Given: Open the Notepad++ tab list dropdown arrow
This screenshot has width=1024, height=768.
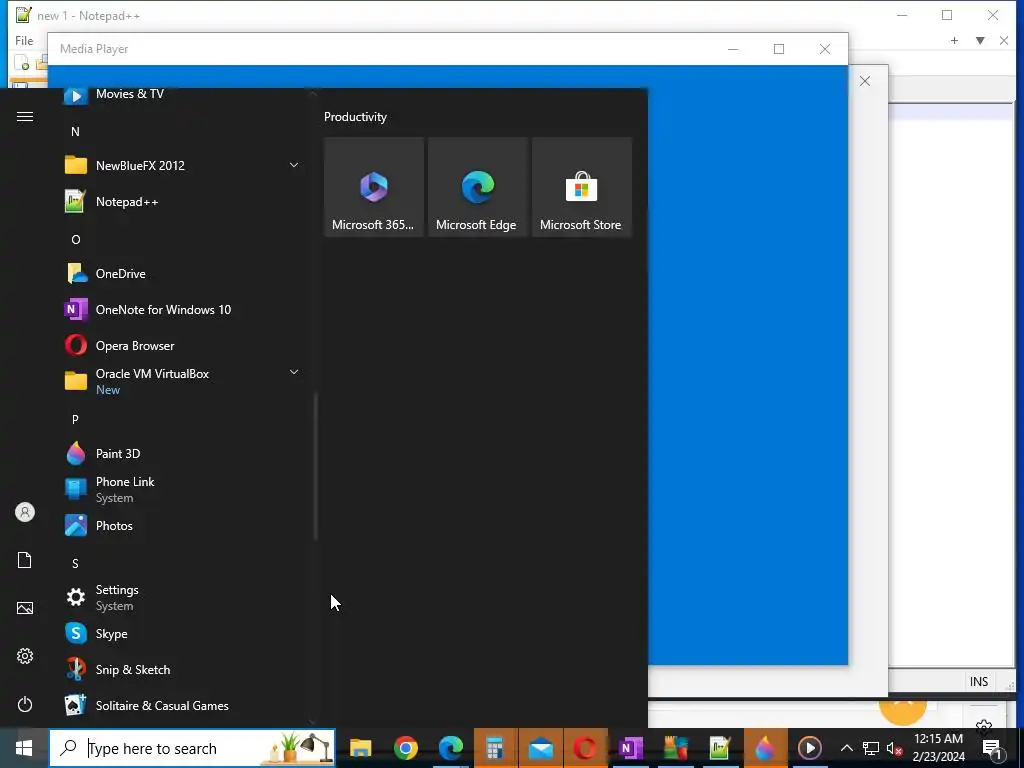Looking at the screenshot, I should pos(980,40).
